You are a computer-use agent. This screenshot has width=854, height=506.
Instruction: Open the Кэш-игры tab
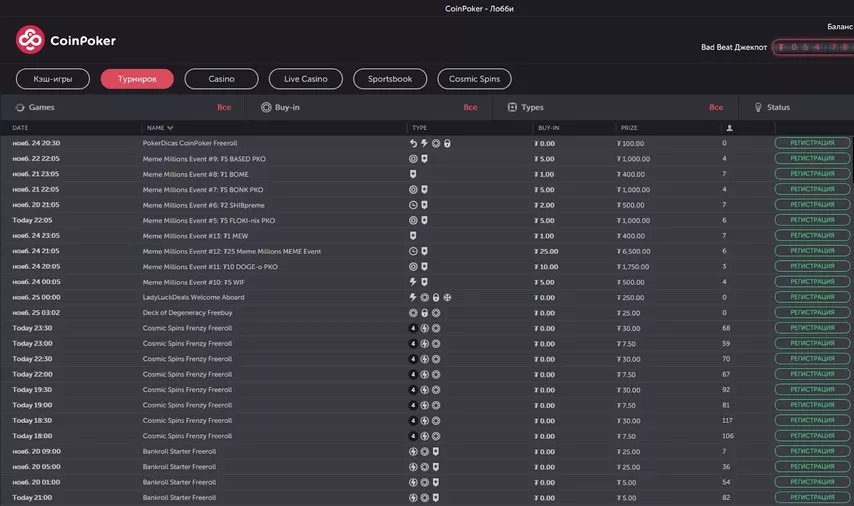tap(53, 79)
